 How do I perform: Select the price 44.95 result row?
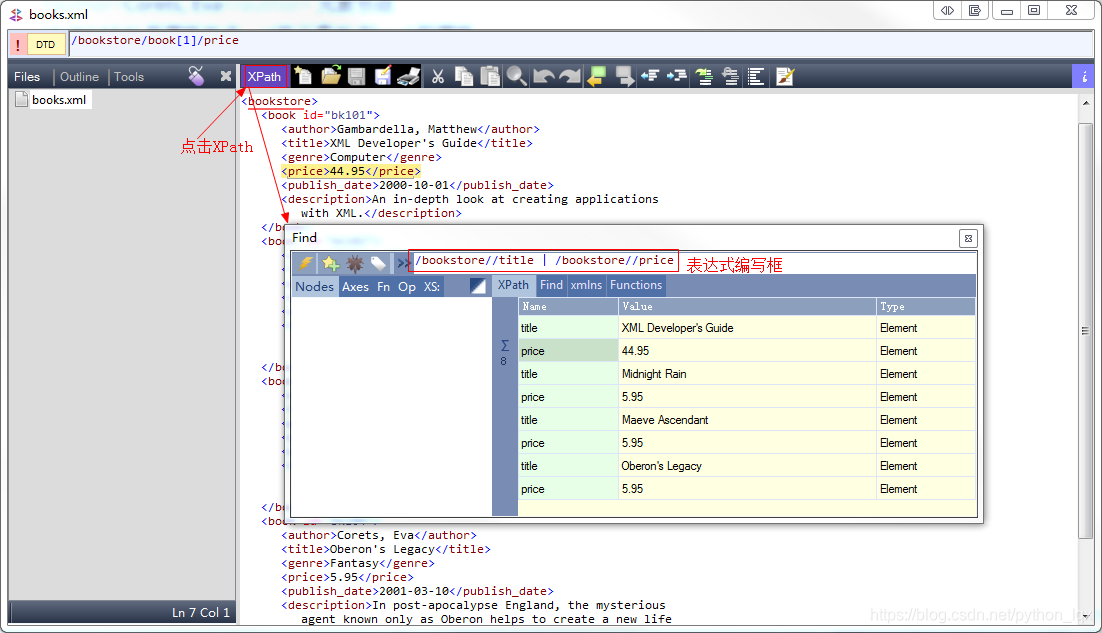[x=747, y=351]
